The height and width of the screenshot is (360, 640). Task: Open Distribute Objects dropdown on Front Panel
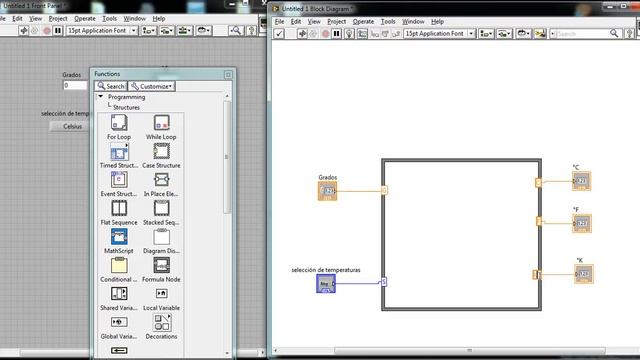[x=167, y=31]
